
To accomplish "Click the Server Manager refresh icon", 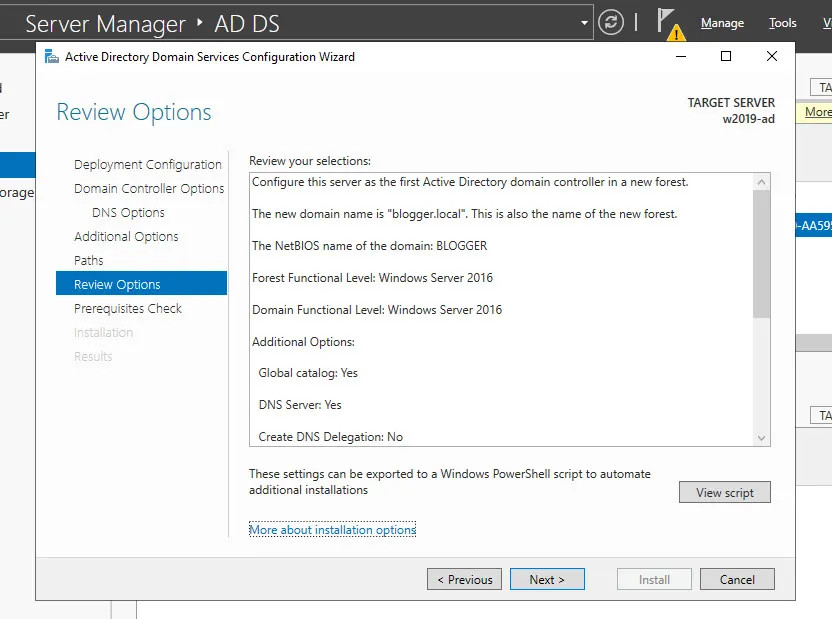I will [610, 23].
